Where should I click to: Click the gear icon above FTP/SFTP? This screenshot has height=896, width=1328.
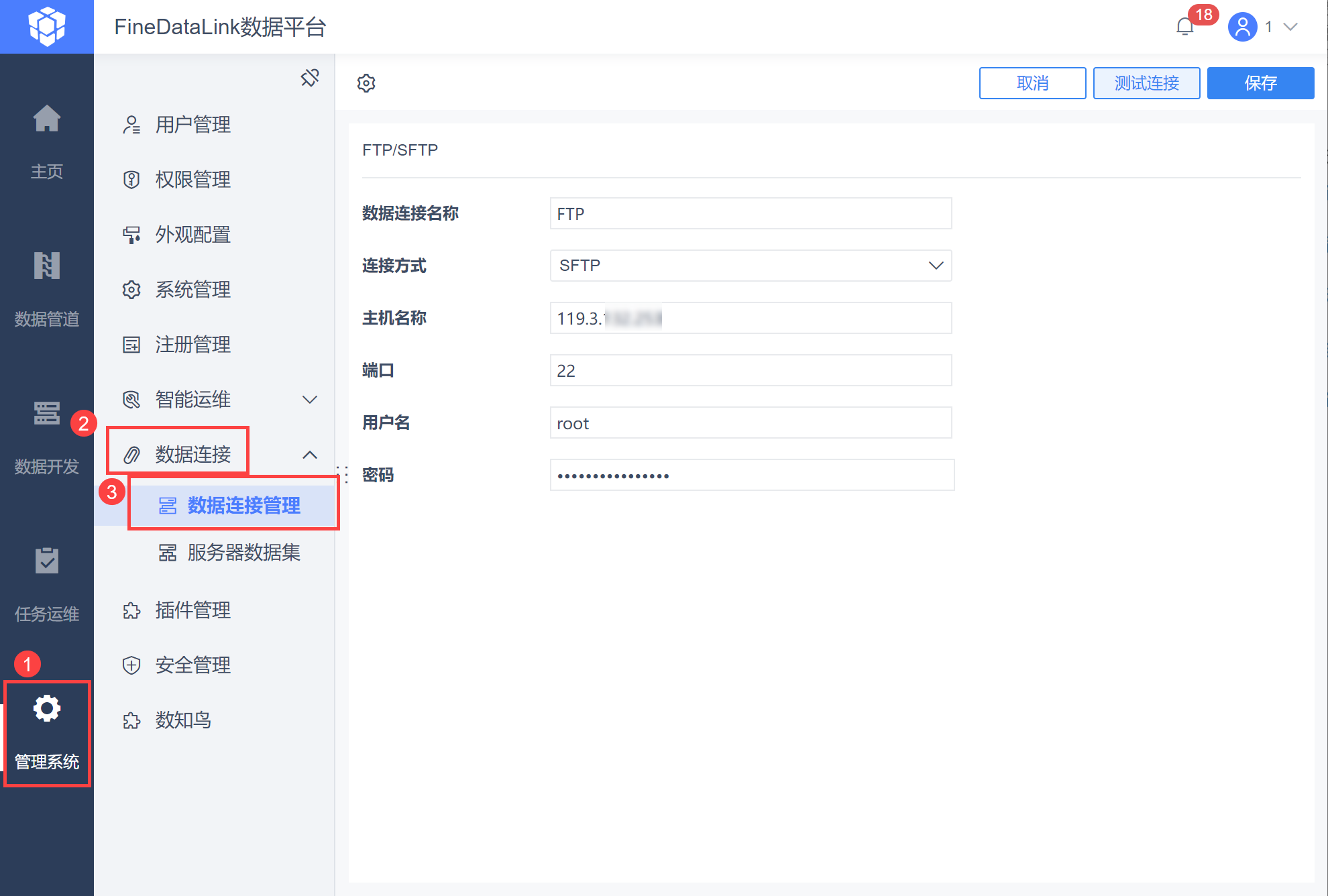pyautogui.click(x=366, y=83)
